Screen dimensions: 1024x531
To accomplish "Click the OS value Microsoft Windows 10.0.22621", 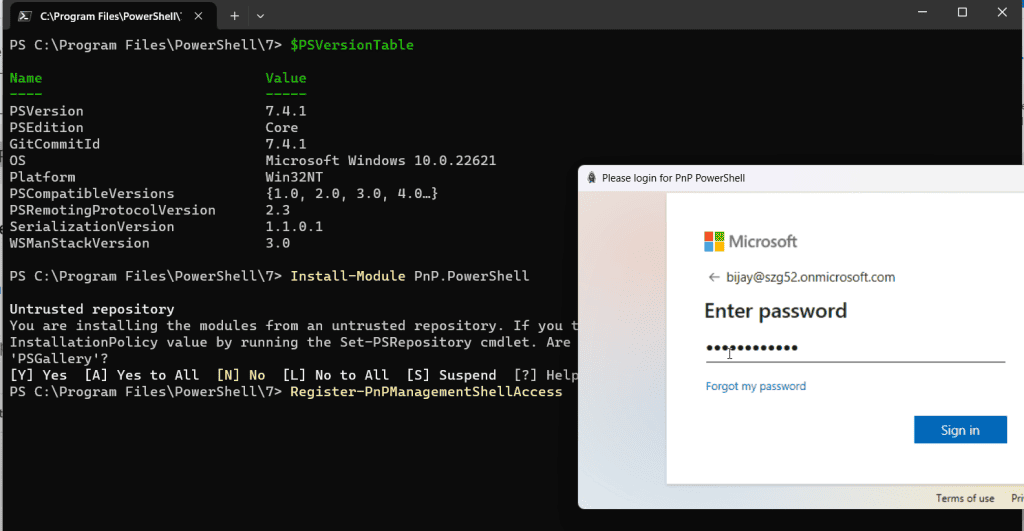I will tap(381, 161).
